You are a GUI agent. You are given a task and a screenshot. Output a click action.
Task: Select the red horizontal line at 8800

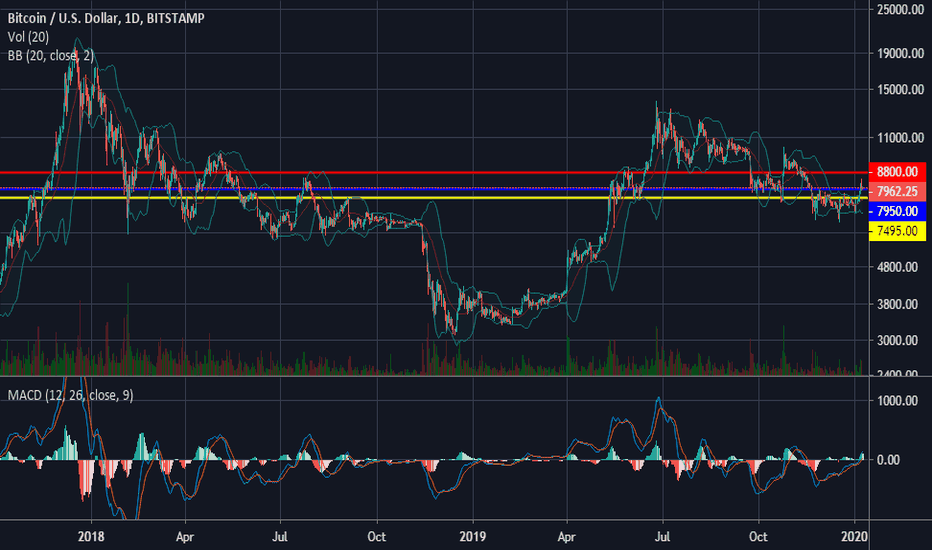[434, 172]
